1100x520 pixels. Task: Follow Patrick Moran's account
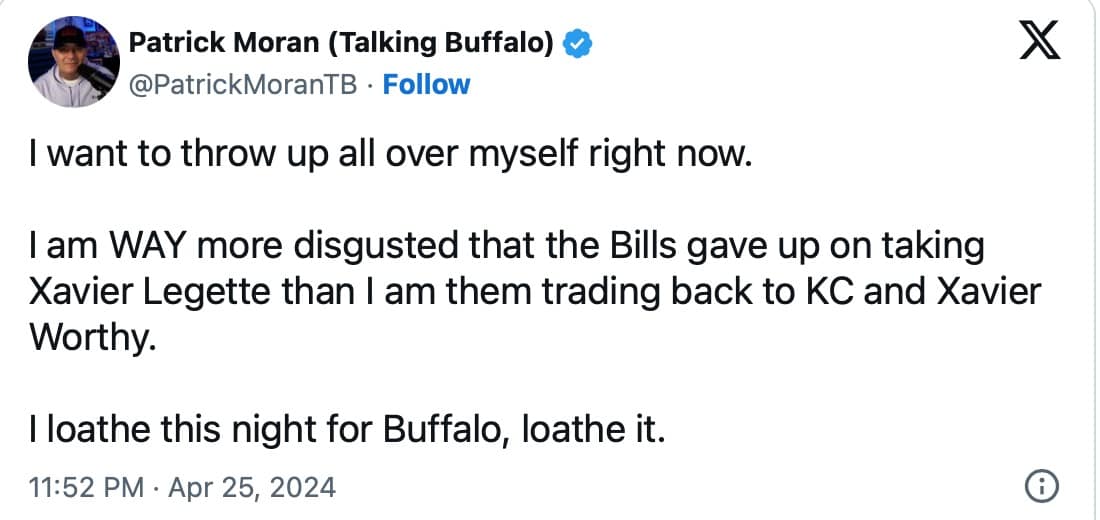coord(427,85)
